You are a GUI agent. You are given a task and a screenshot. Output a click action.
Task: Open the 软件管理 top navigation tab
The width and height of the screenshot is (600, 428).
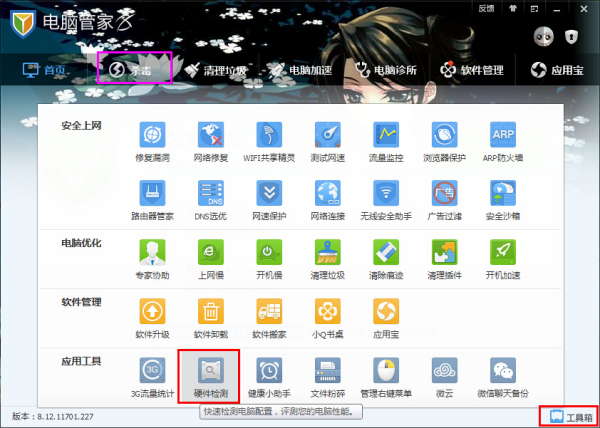pyautogui.click(x=471, y=70)
